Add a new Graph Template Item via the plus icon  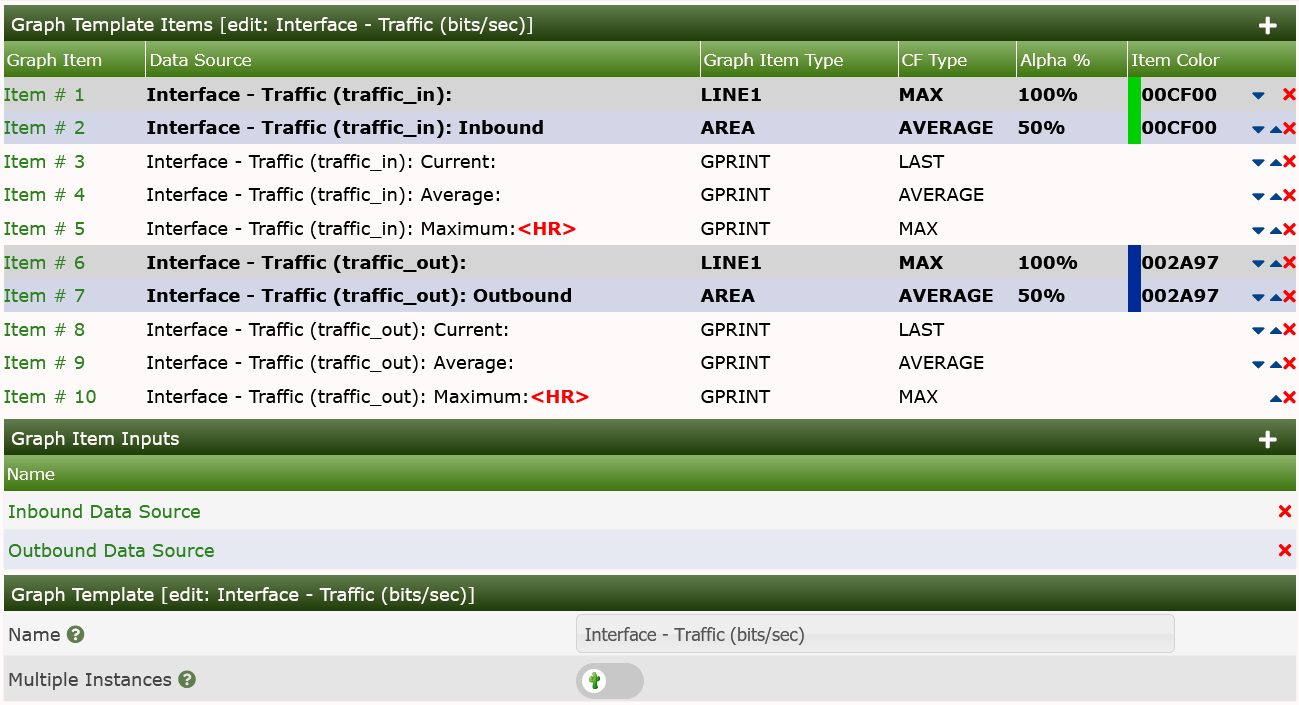tap(1268, 24)
